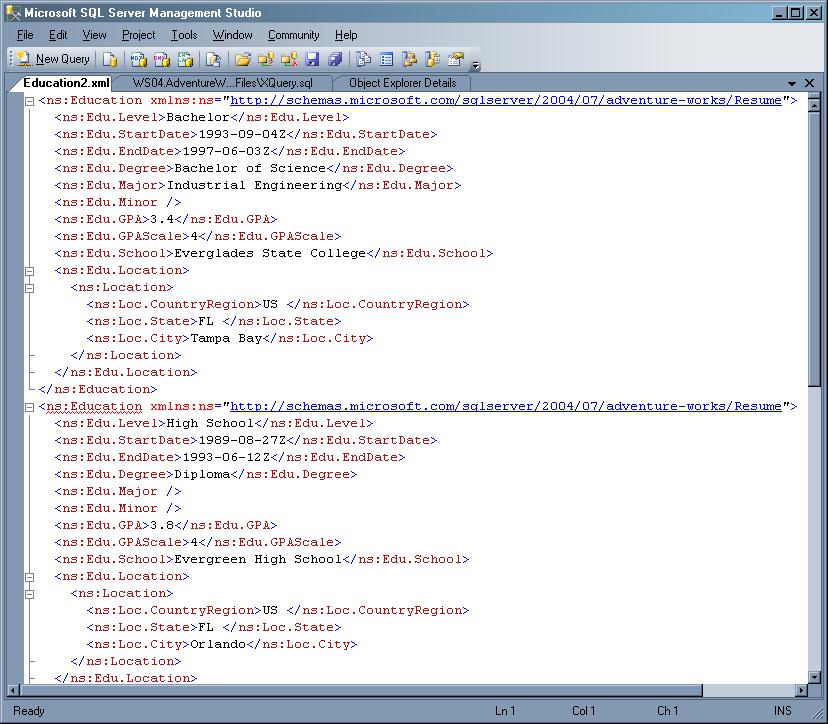Collapse the first ns:Education node

tap(30, 101)
